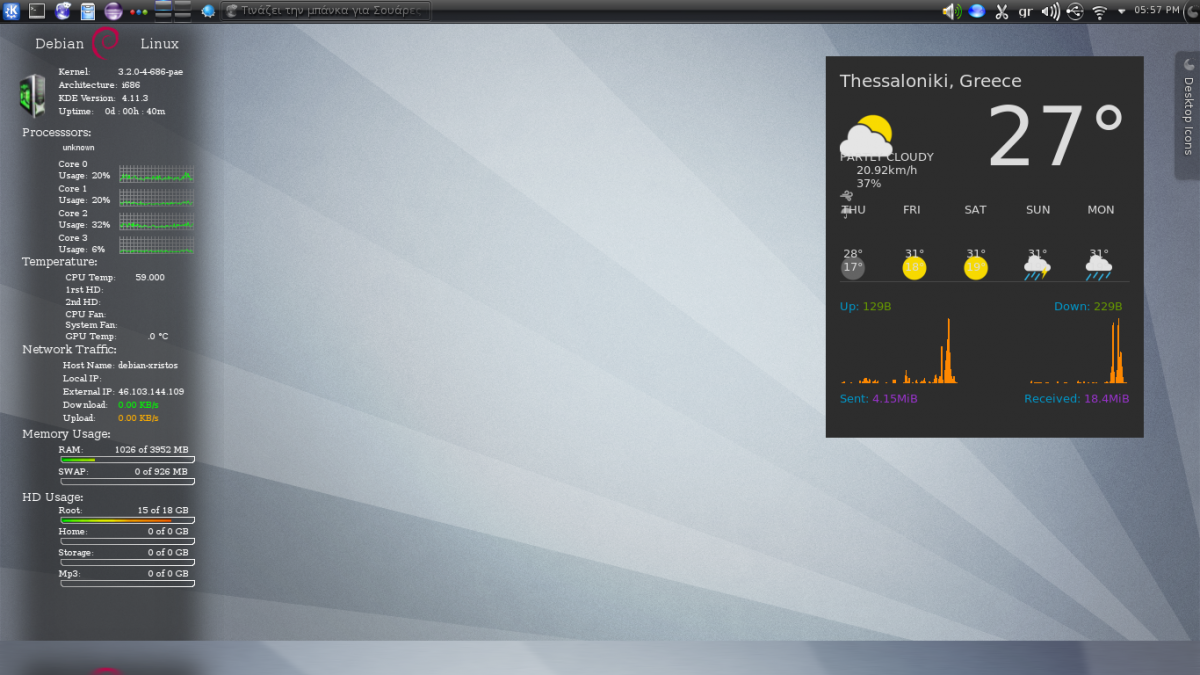The image size is (1200, 675).
Task: Open the speaker with green waves tray icon
Action: [951, 11]
